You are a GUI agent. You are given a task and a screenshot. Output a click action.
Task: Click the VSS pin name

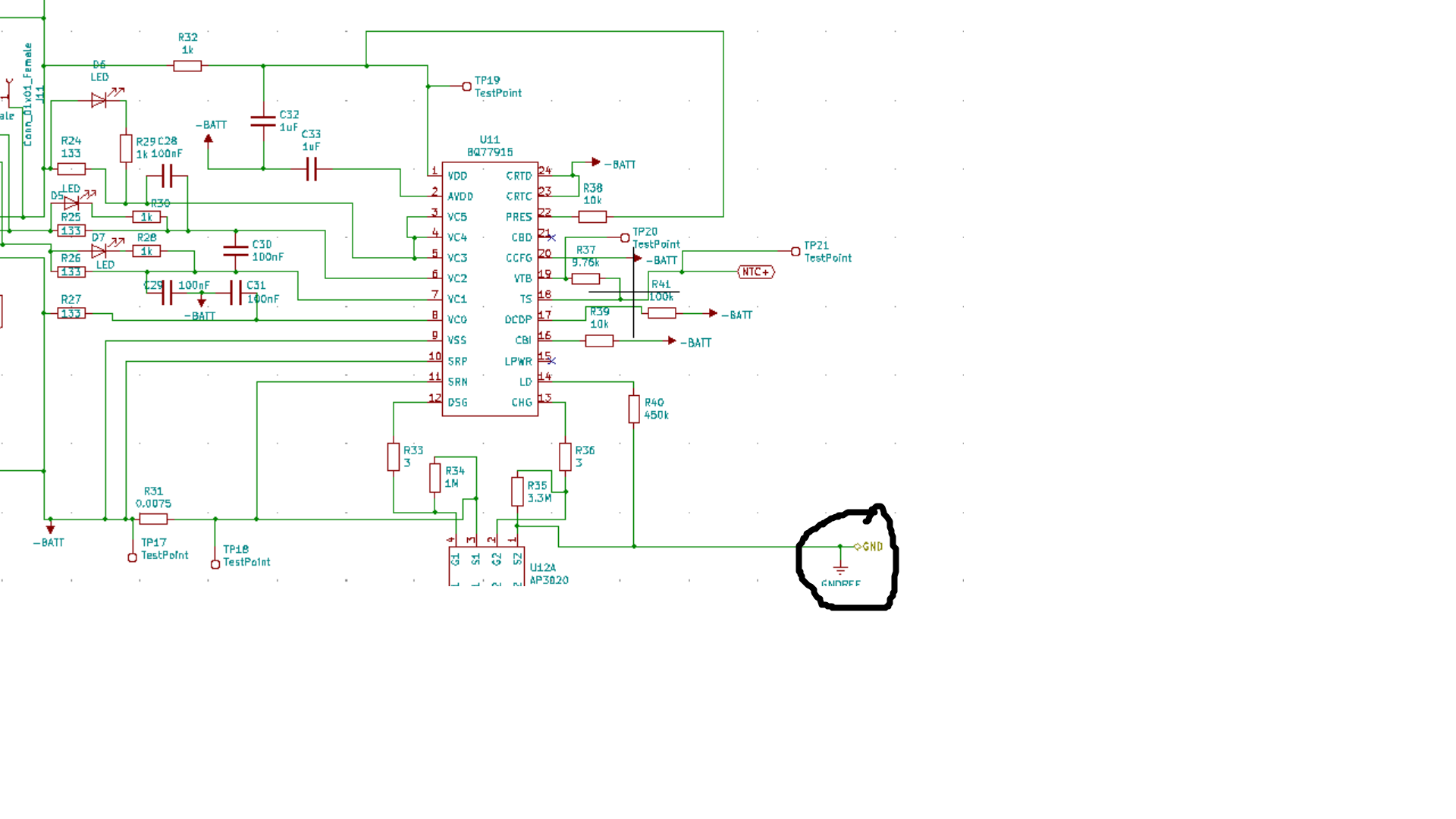point(457,340)
